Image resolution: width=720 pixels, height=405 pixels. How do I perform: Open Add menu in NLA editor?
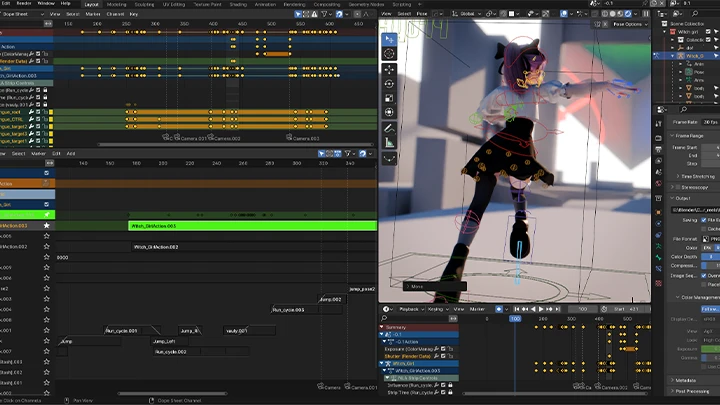coord(71,154)
